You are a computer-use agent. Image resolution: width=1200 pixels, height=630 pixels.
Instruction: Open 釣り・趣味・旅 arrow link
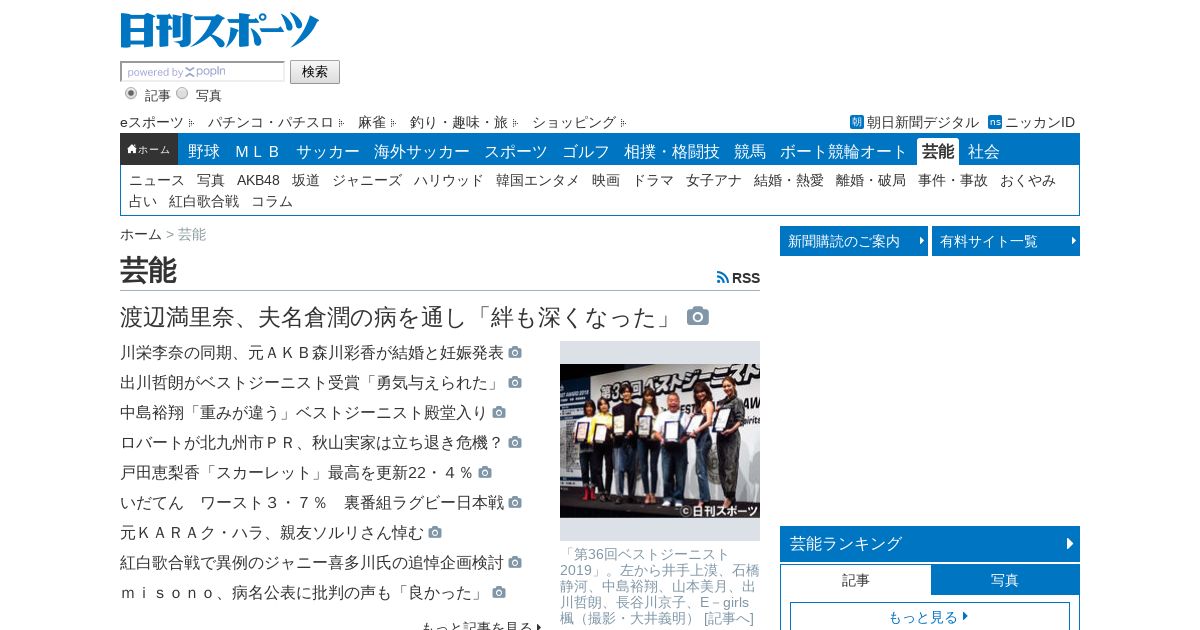tap(464, 122)
